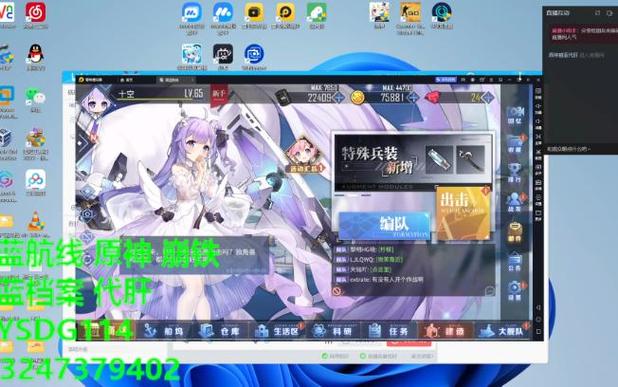Open the friends icon in game sidebar

515,203
